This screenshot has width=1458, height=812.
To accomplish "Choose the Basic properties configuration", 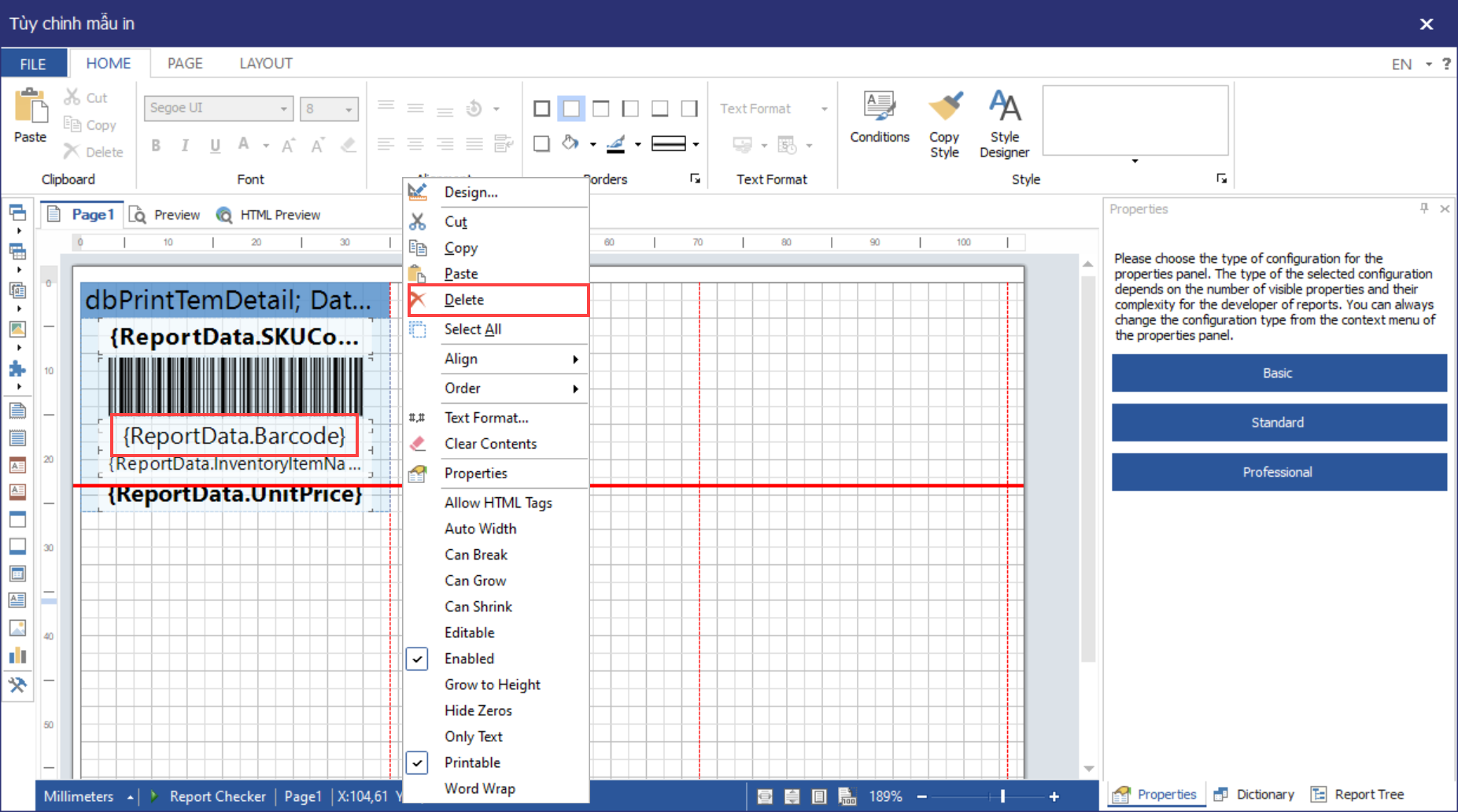I will pos(1279,373).
